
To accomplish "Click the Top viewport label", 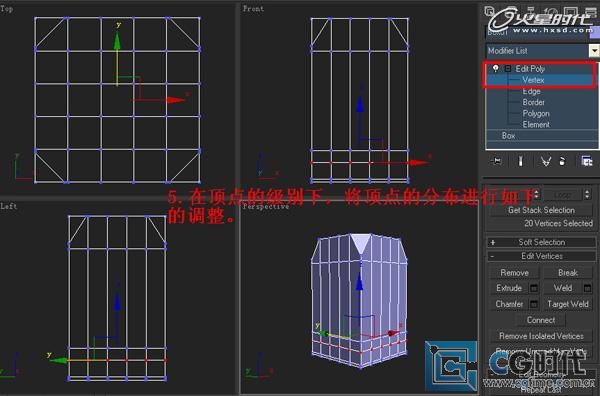I will point(7,8).
